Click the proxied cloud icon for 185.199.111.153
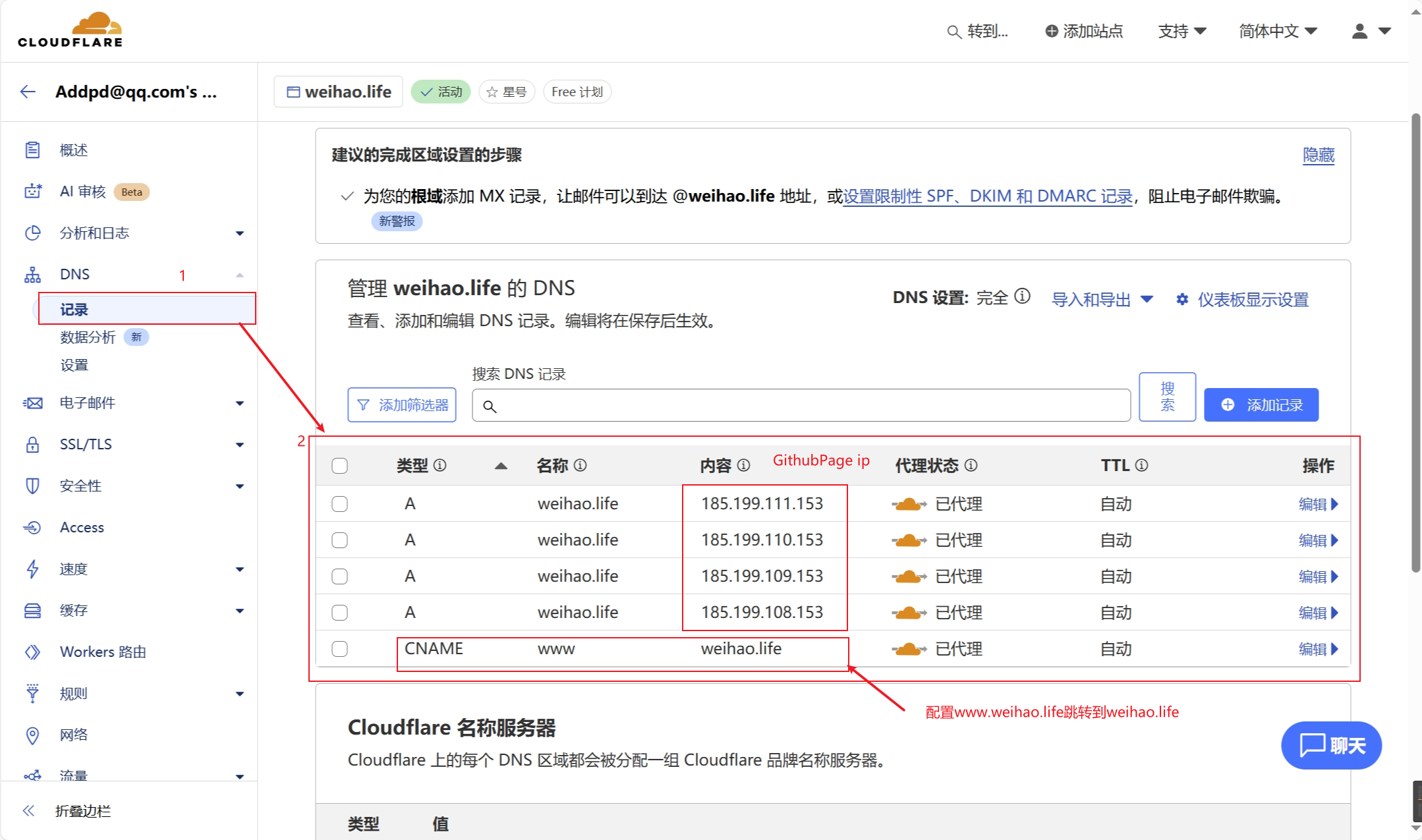Viewport: 1422px width, 840px height. click(x=909, y=504)
